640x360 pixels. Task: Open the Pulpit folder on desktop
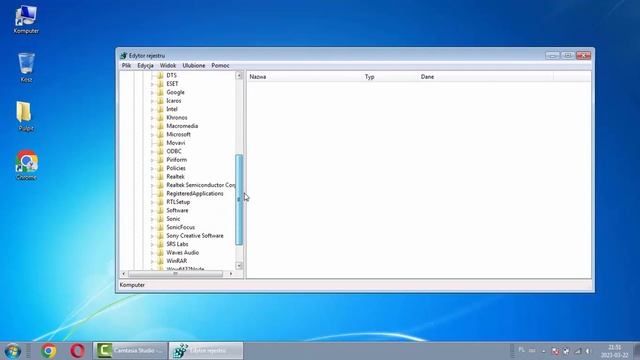click(25, 116)
